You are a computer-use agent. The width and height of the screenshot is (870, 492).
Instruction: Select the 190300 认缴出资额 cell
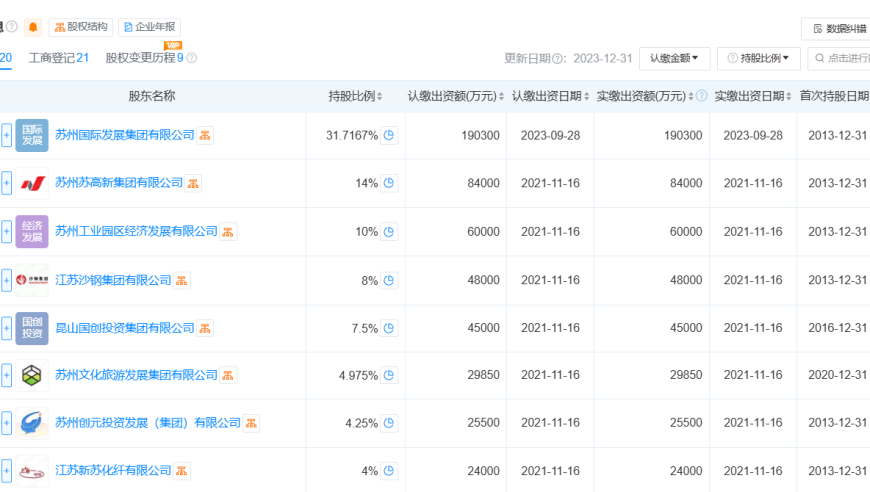click(456, 135)
